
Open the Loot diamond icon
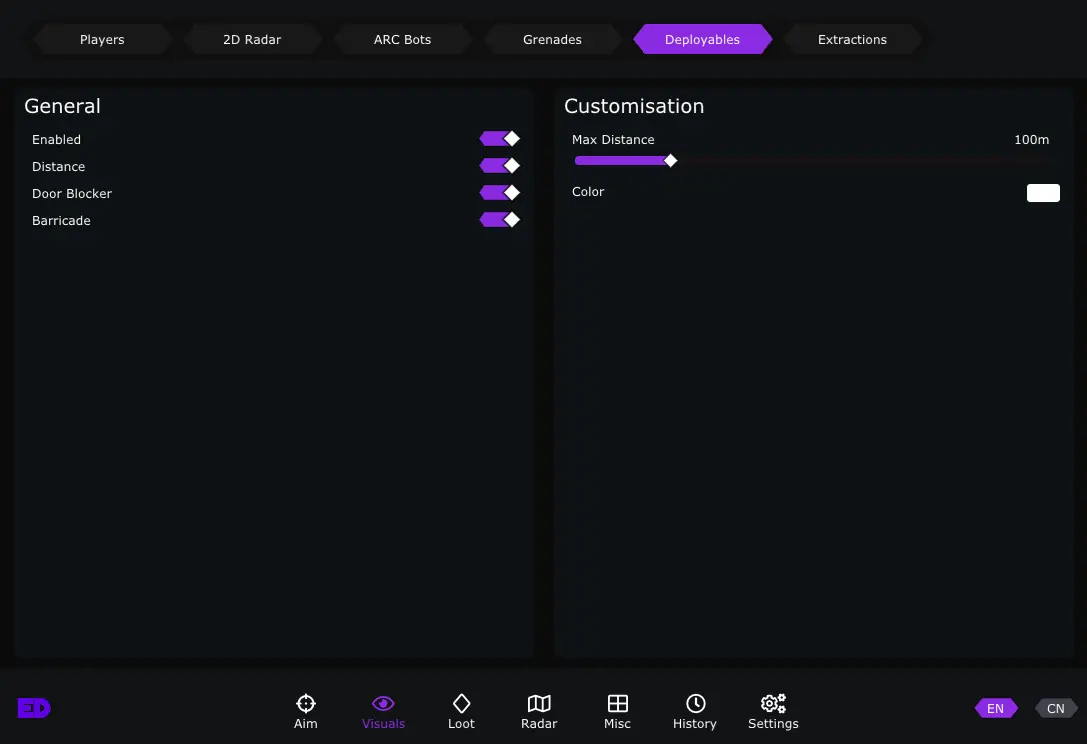tap(461, 704)
